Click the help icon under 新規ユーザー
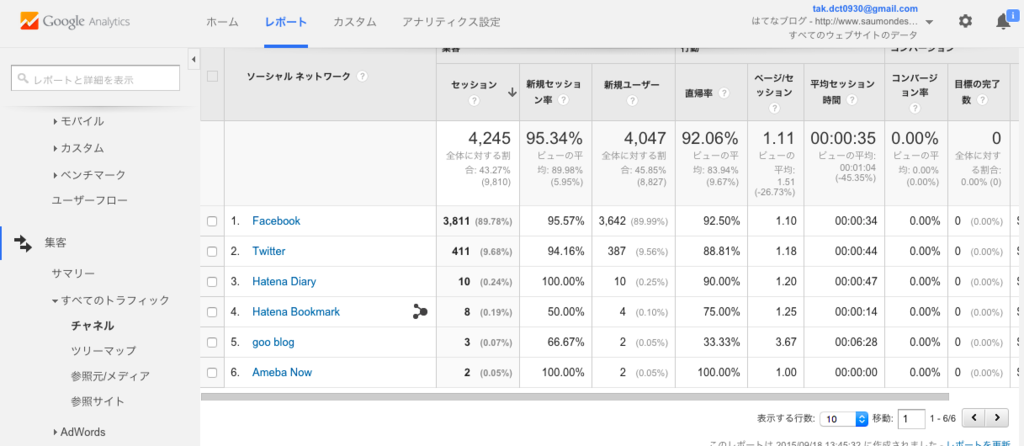1024x446 pixels. pos(632,101)
